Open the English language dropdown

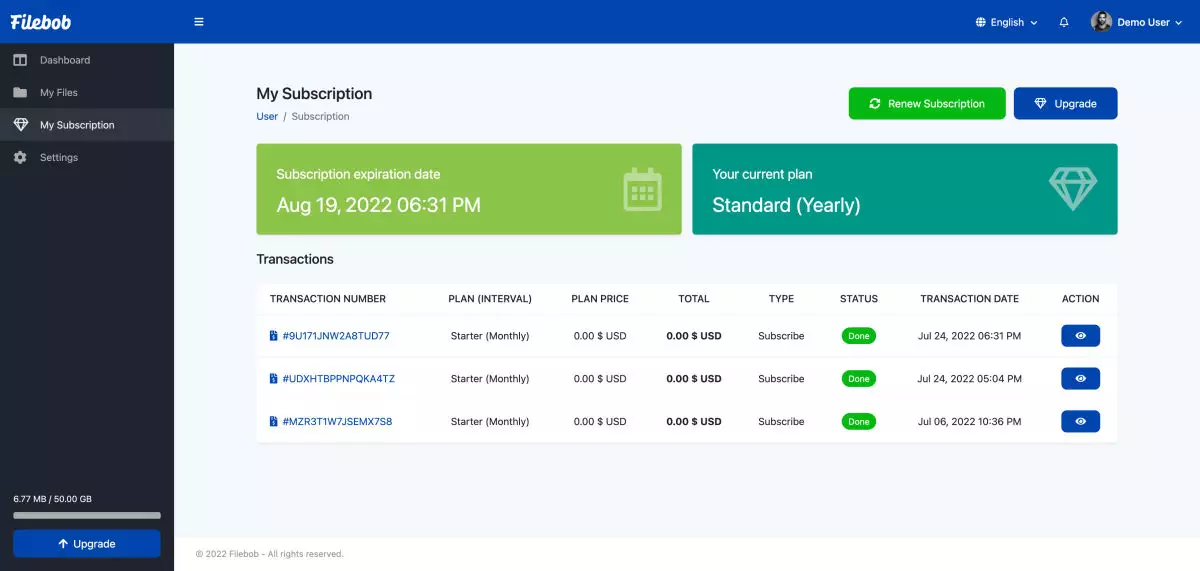[x=1007, y=22]
